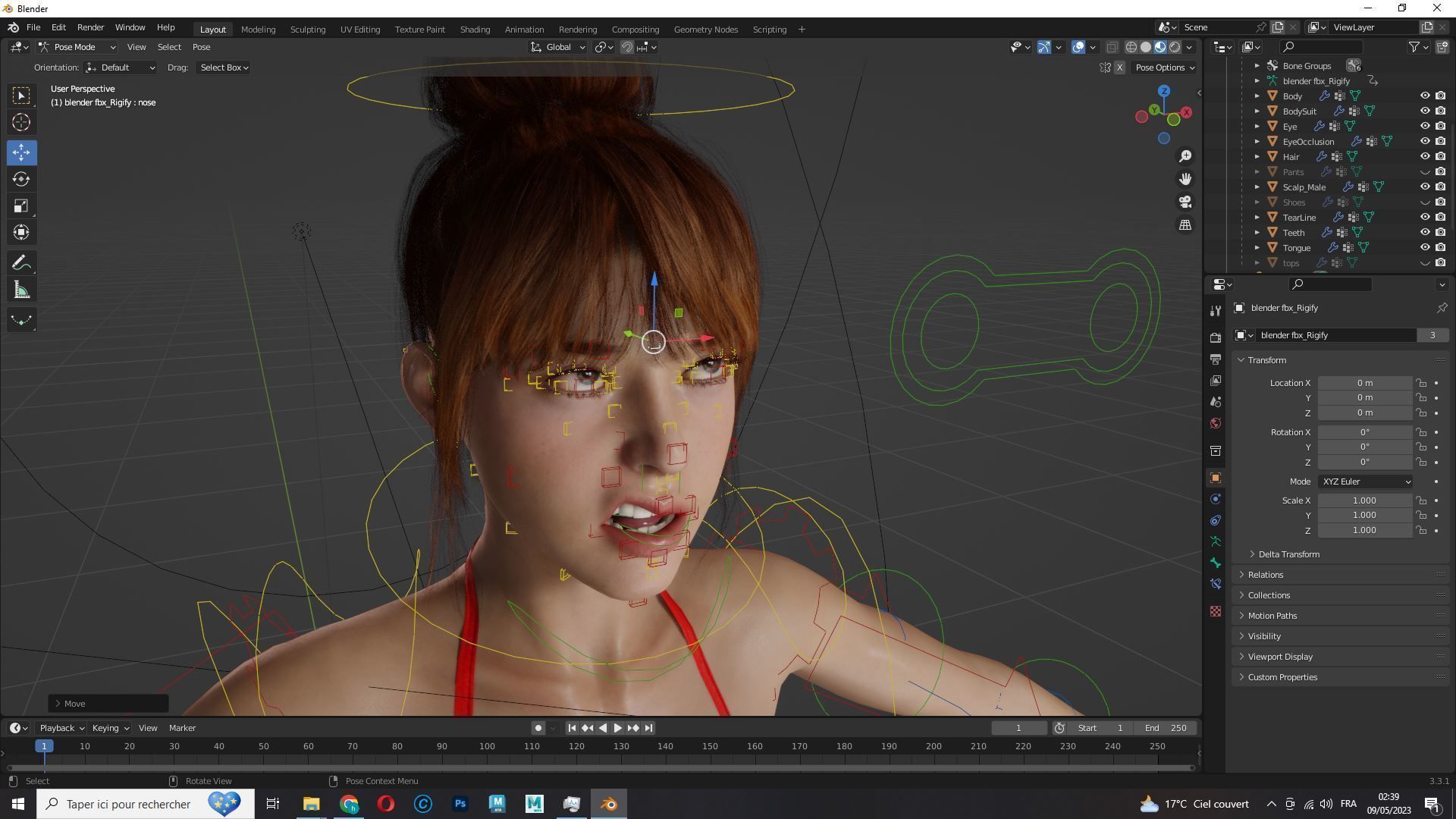Open the Pose Options popover

pyautogui.click(x=1164, y=67)
